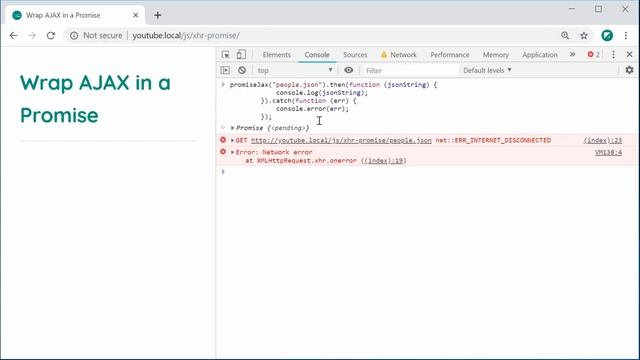Switch to the Elements tab

coord(277,55)
